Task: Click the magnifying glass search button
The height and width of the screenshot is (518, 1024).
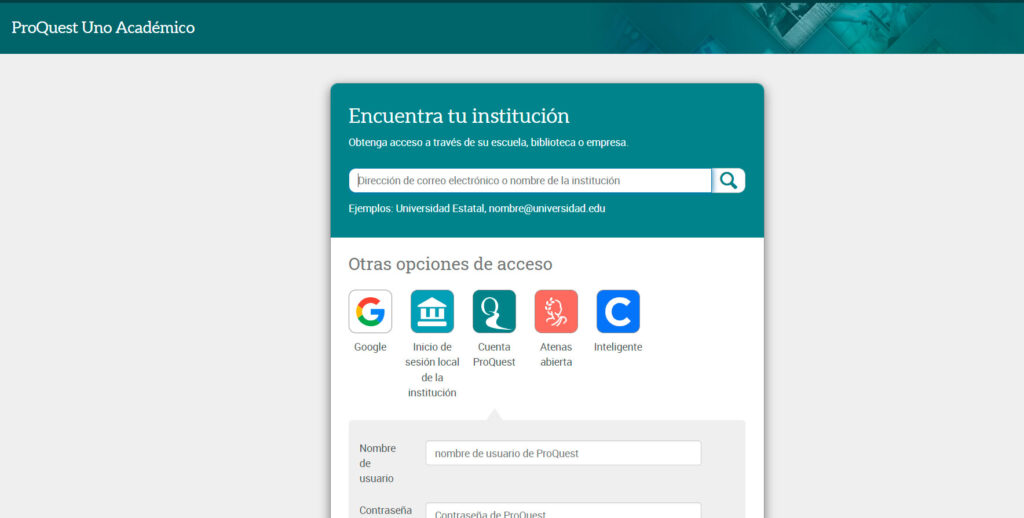Action: (x=728, y=180)
